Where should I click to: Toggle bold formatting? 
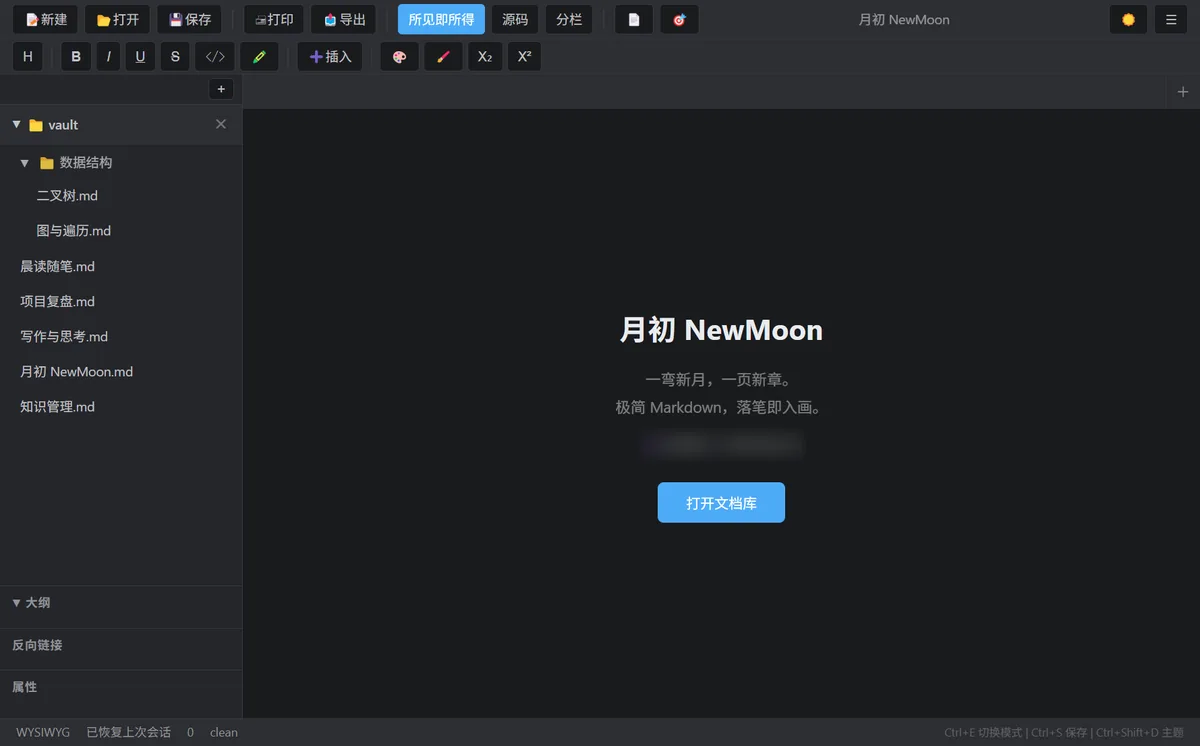(76, 57)
